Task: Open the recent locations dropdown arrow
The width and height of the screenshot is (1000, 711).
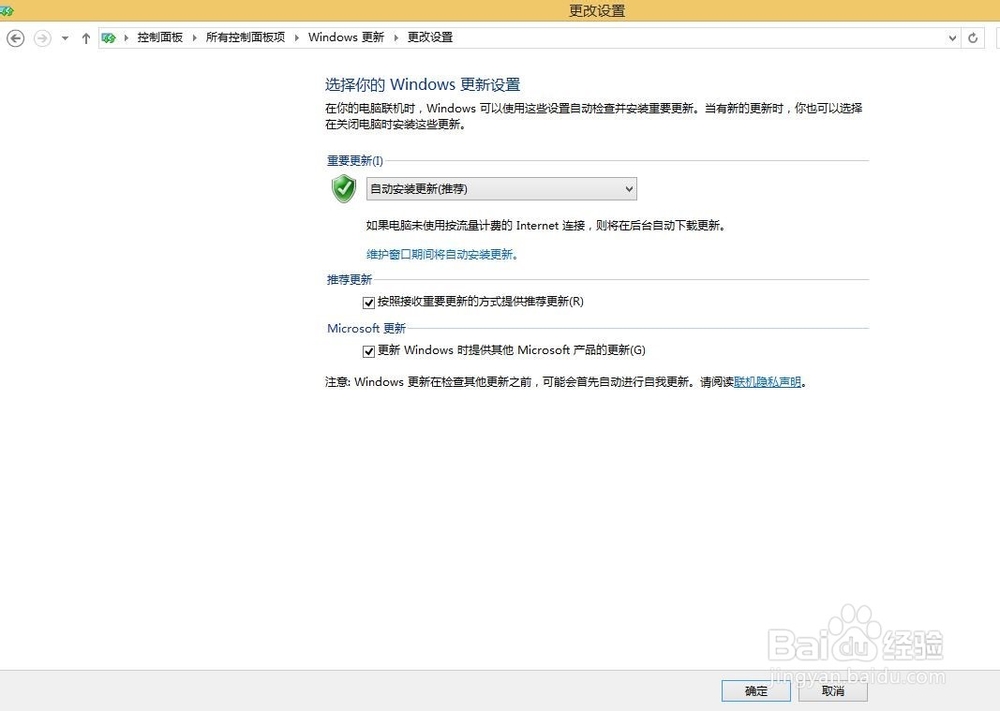Action: coord(65,38)
